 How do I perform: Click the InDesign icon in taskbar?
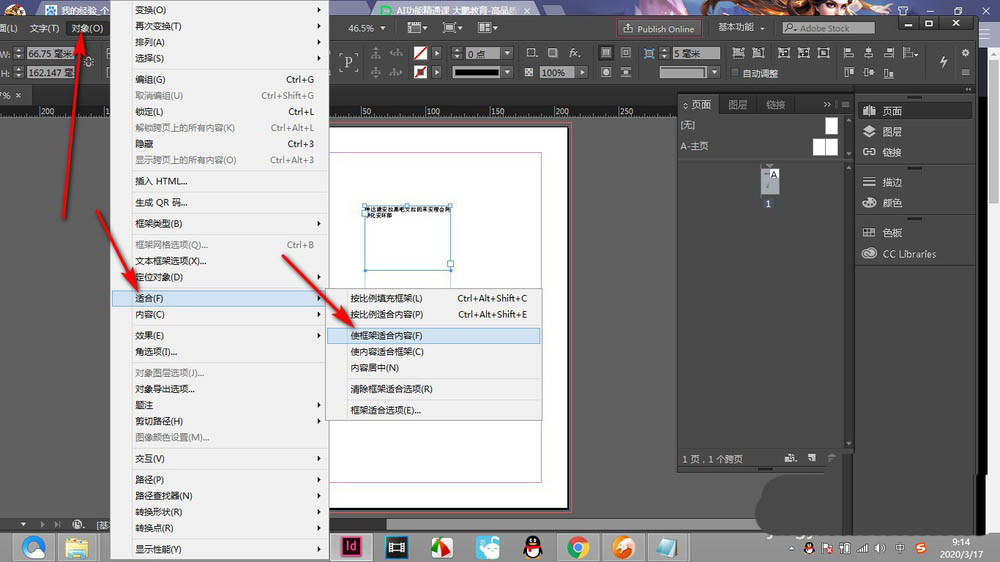tap(351, 547)
